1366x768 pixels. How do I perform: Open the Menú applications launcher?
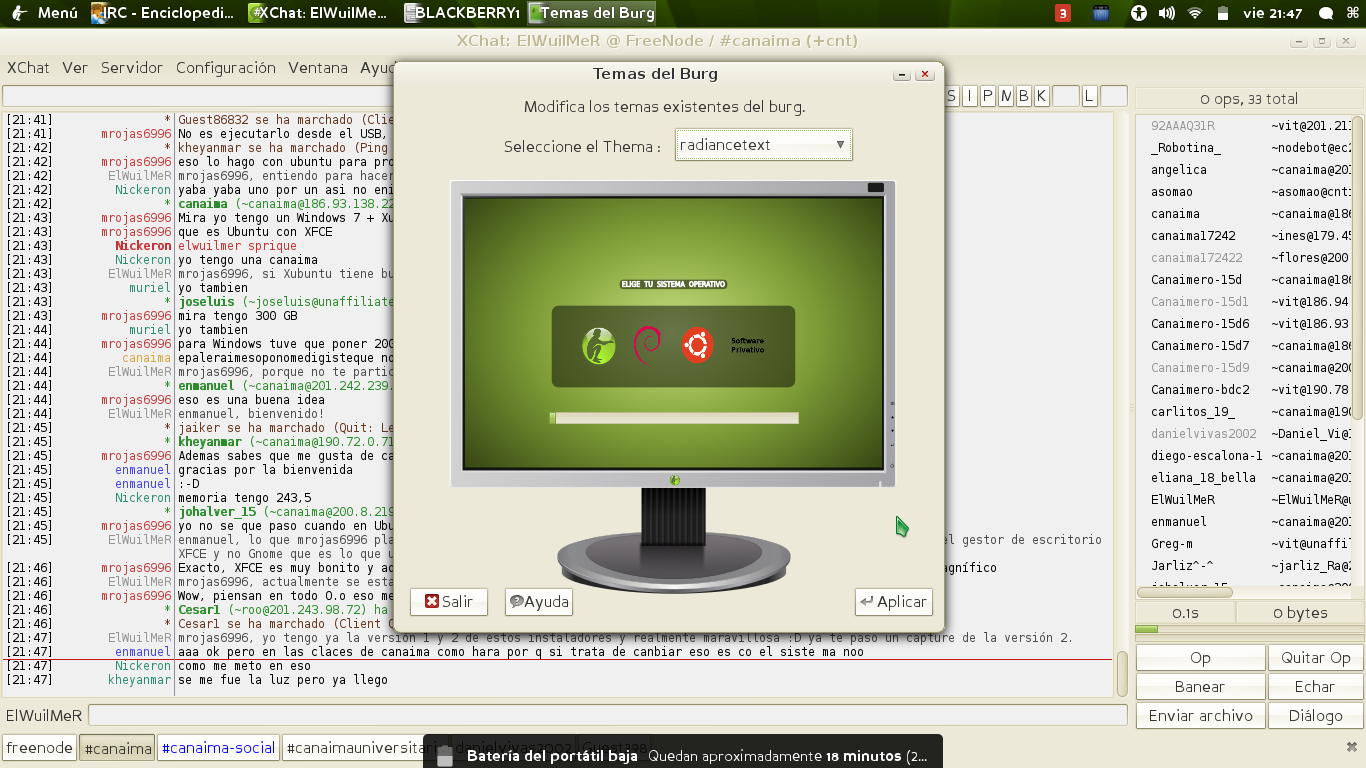point(43,13)
